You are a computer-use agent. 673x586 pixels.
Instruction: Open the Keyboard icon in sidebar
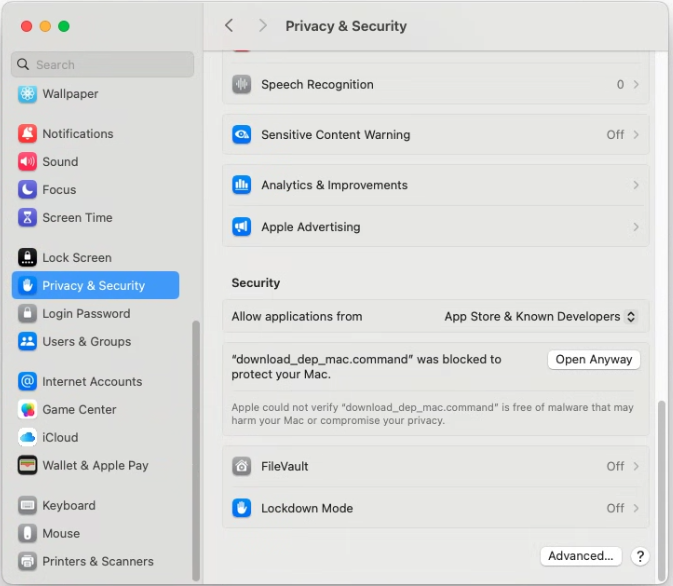pyautogui.click(x=27, y=505)
